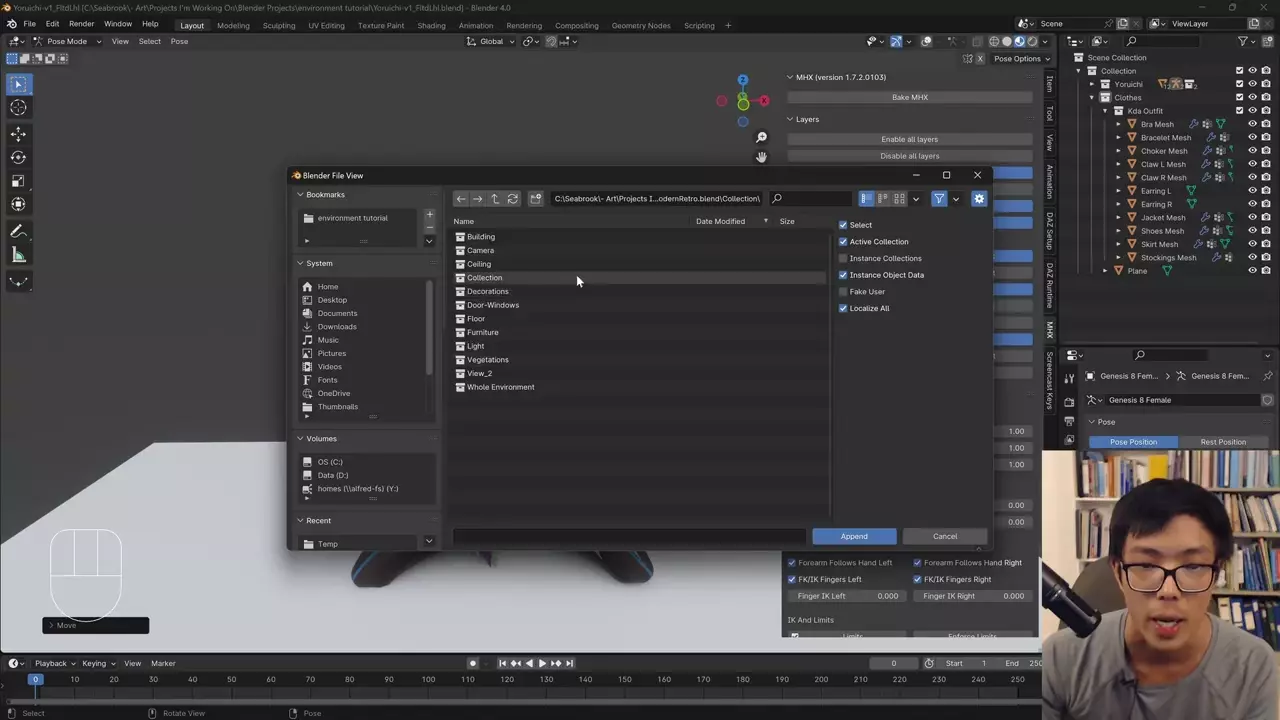Viewport: 1280px width, 720px height.
Task: Select the Rotate tool in viewport toolbar
Action: click(x=18, y=157)
